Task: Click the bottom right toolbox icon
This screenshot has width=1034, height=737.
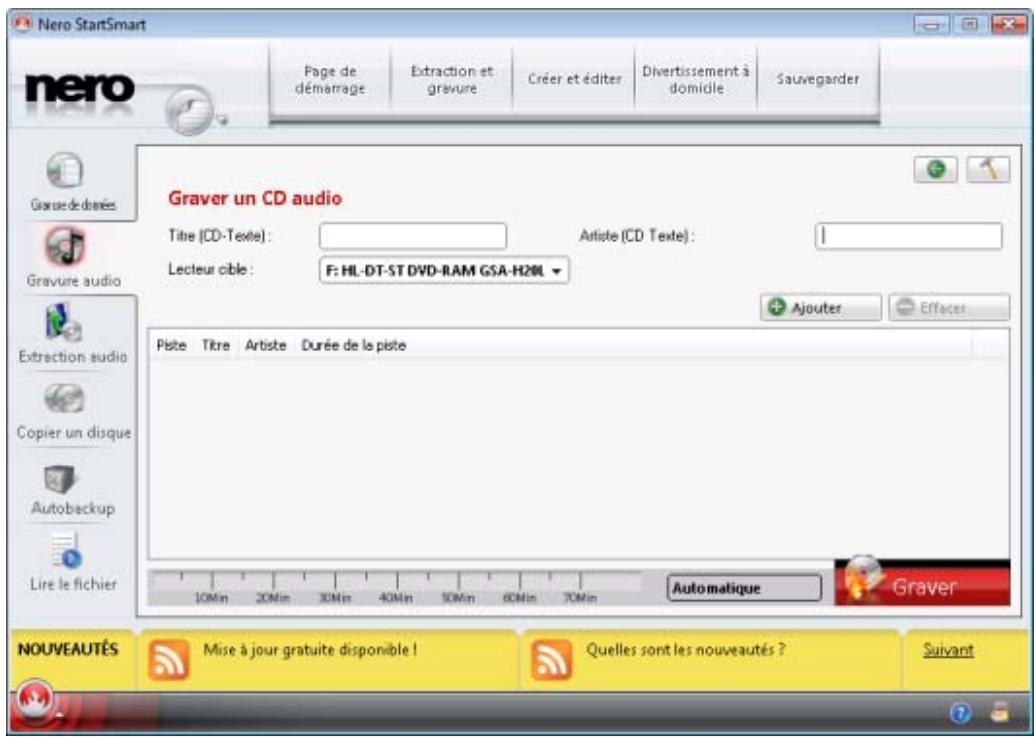Action: click(1000, 713)
